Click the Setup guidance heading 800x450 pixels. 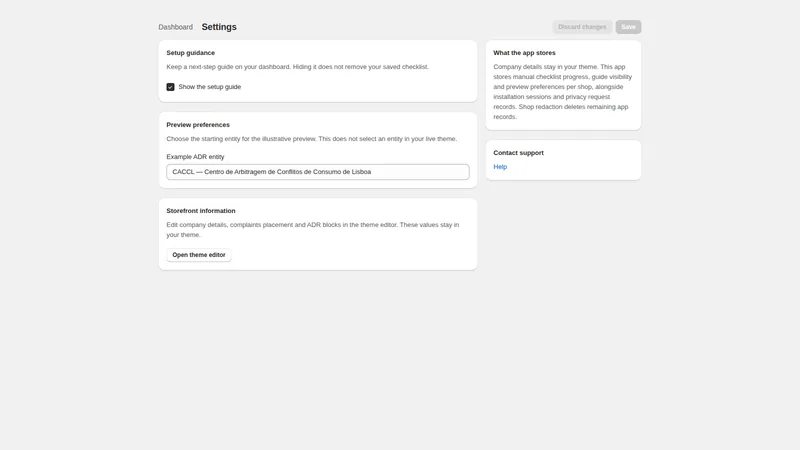190,53
